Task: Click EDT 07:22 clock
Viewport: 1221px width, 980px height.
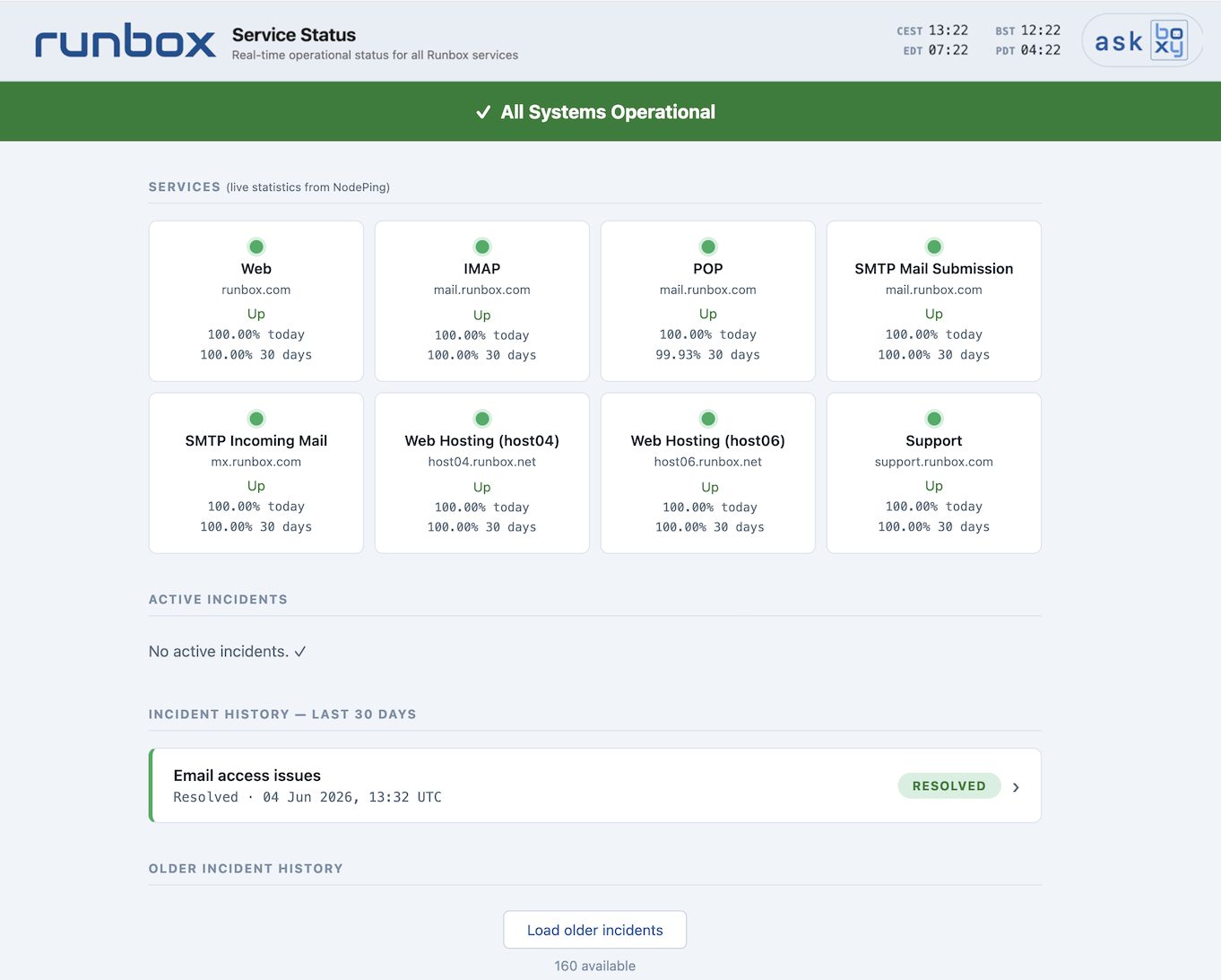Action: (935, 50)
